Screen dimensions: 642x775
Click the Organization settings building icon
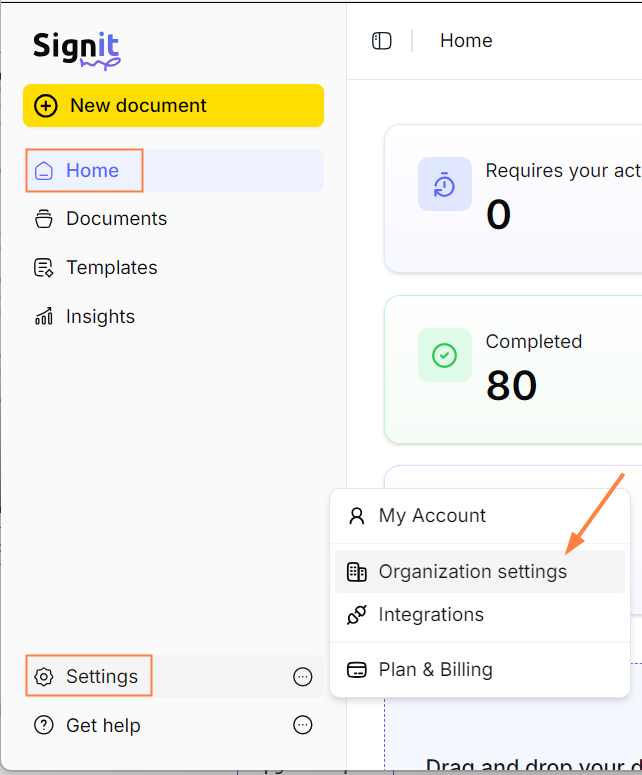tap(356, 572)
